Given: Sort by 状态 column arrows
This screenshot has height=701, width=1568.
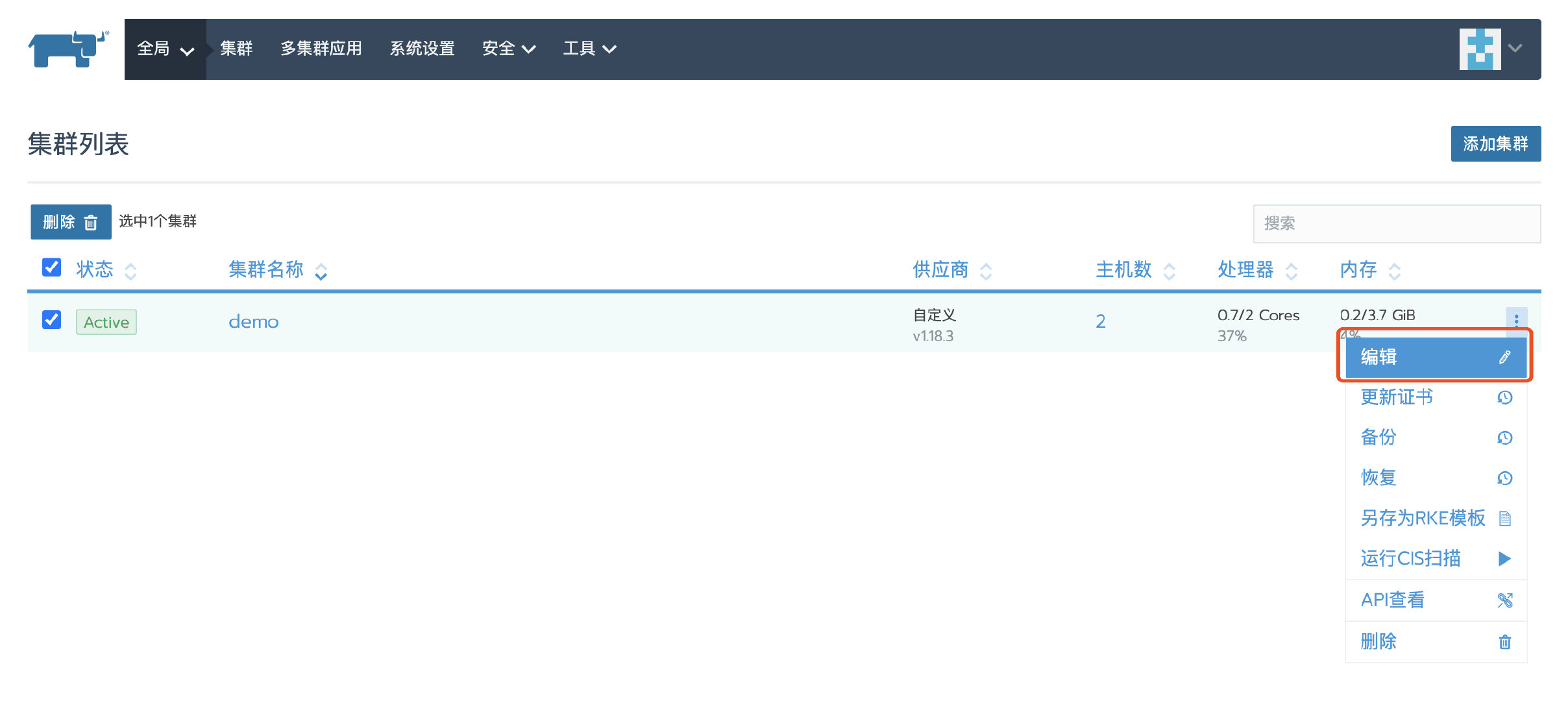Looking at the screenshot, I should (x=130, y=271).
